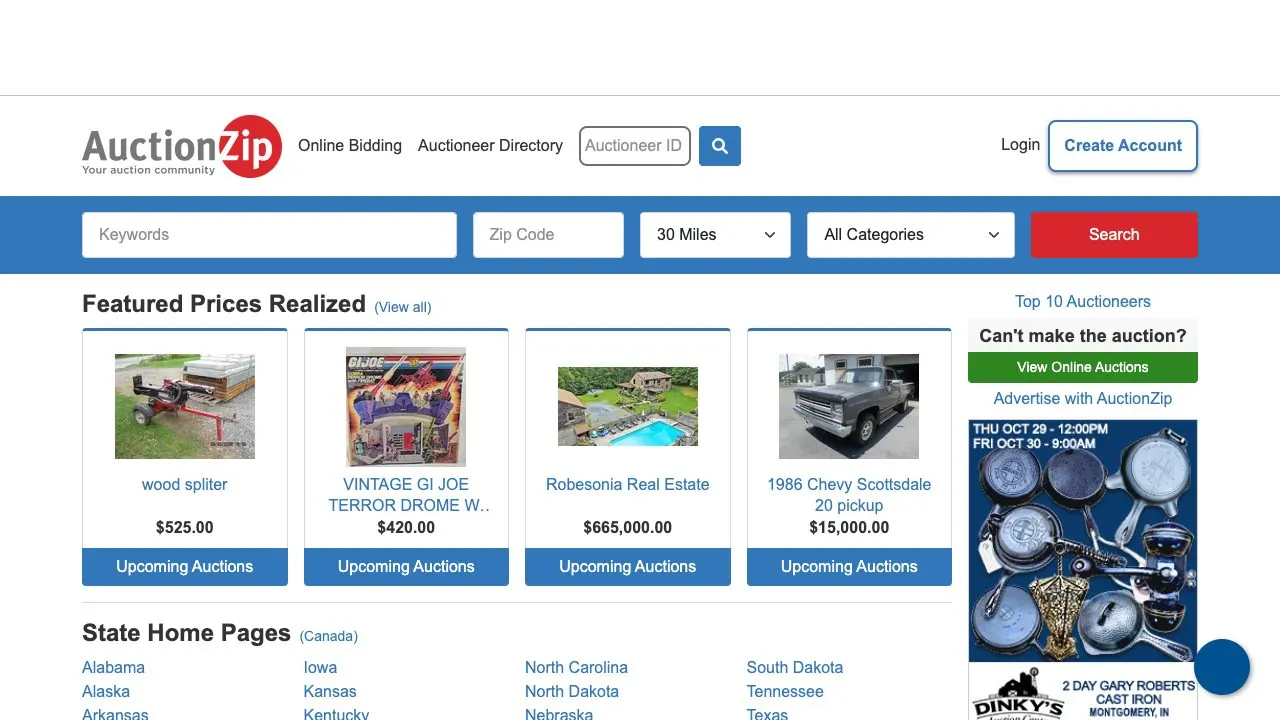Image resolution: width=1280 pixels, height=720 pixels.
Task: Open the wood spliter title link
Action: pyautogui.click(x=185, y=484)
